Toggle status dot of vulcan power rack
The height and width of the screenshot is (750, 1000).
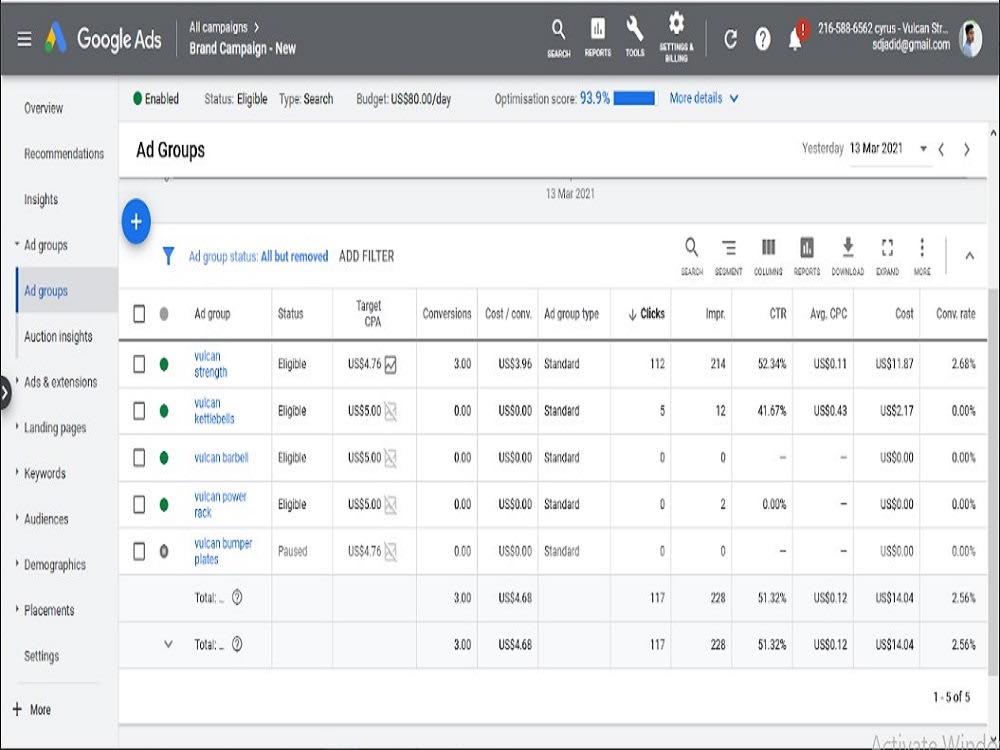(x=164, y=504)
